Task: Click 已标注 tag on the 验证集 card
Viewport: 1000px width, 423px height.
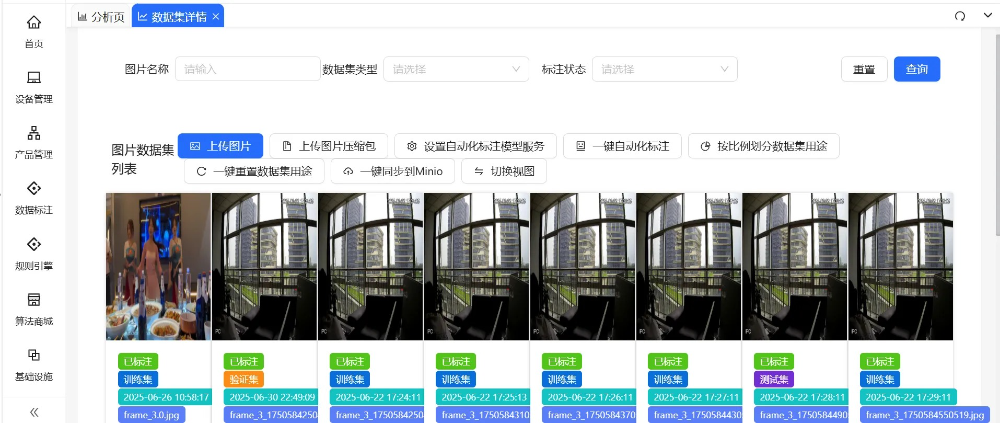Action: click(244, 361)
